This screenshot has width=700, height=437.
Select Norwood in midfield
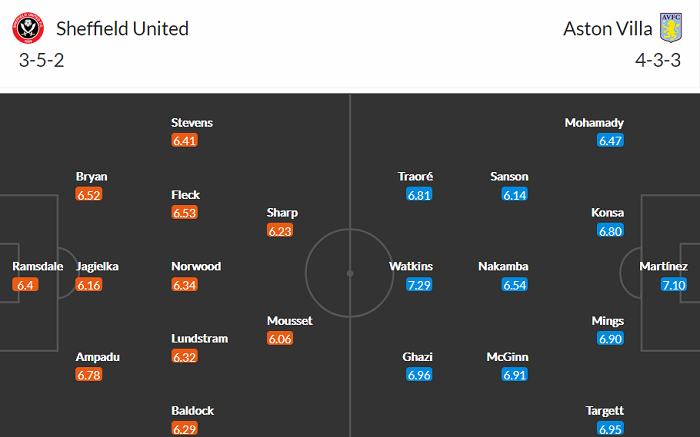tap(196, 267)
